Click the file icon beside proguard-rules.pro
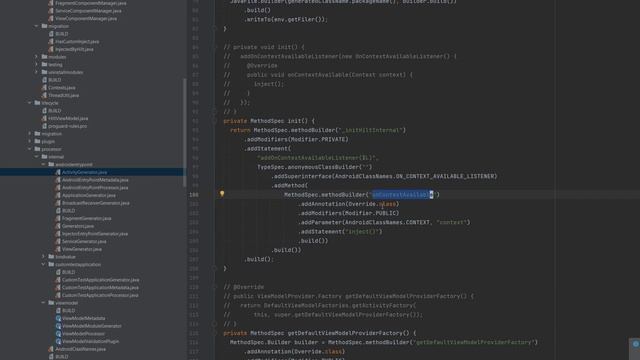Image resolution: width=640 pixels, height=360 pixels. pyautogui.click(x=44, y=126)
